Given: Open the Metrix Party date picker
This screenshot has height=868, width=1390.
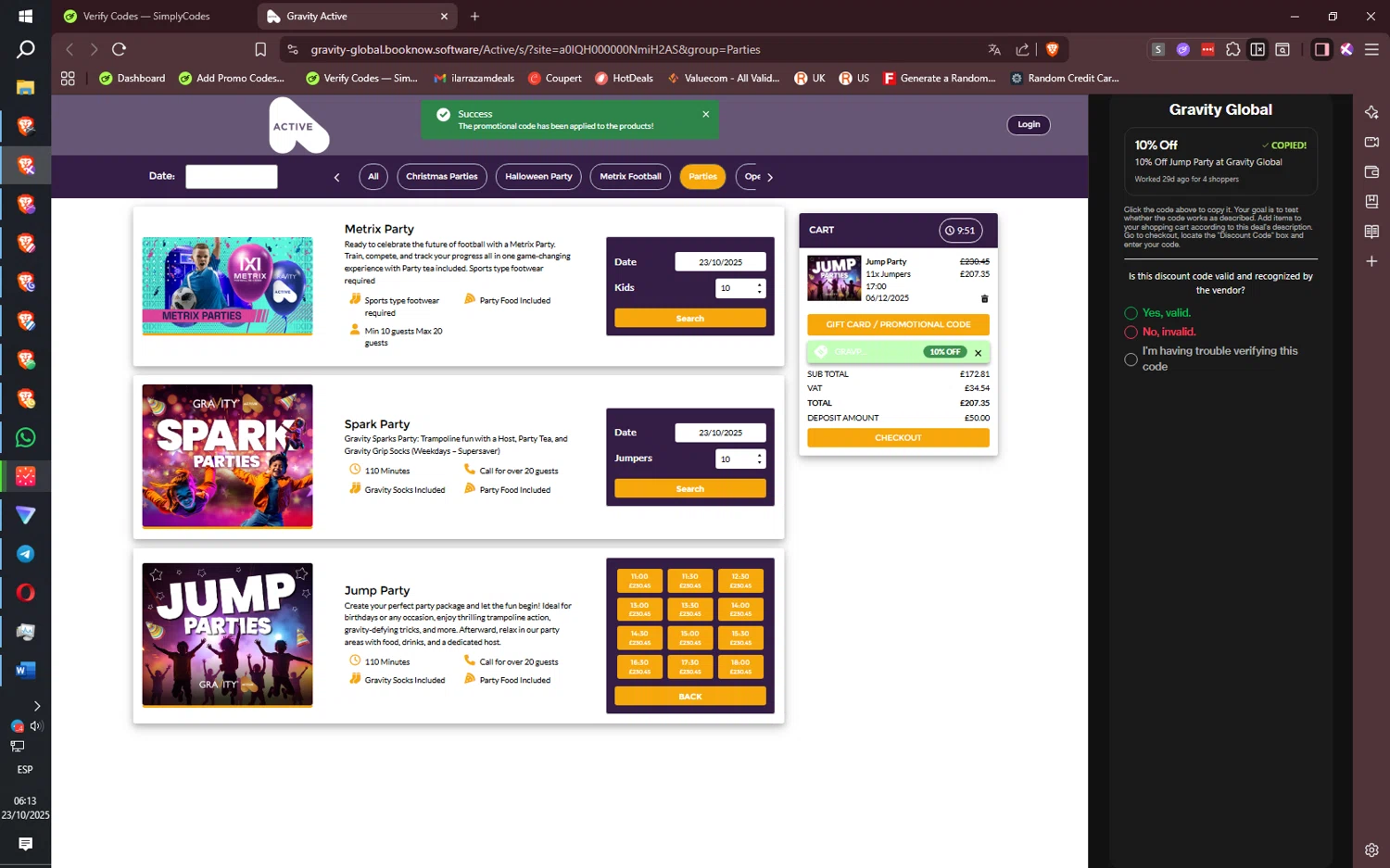Looking at the screenshot, I should click(x=720, y=262).
